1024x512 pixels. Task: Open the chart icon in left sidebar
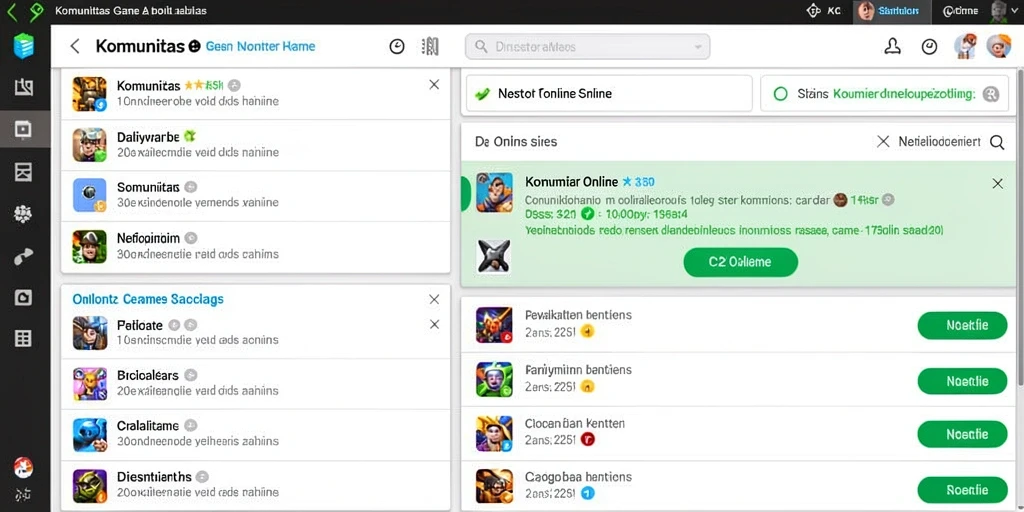click(x=24, y=86)
